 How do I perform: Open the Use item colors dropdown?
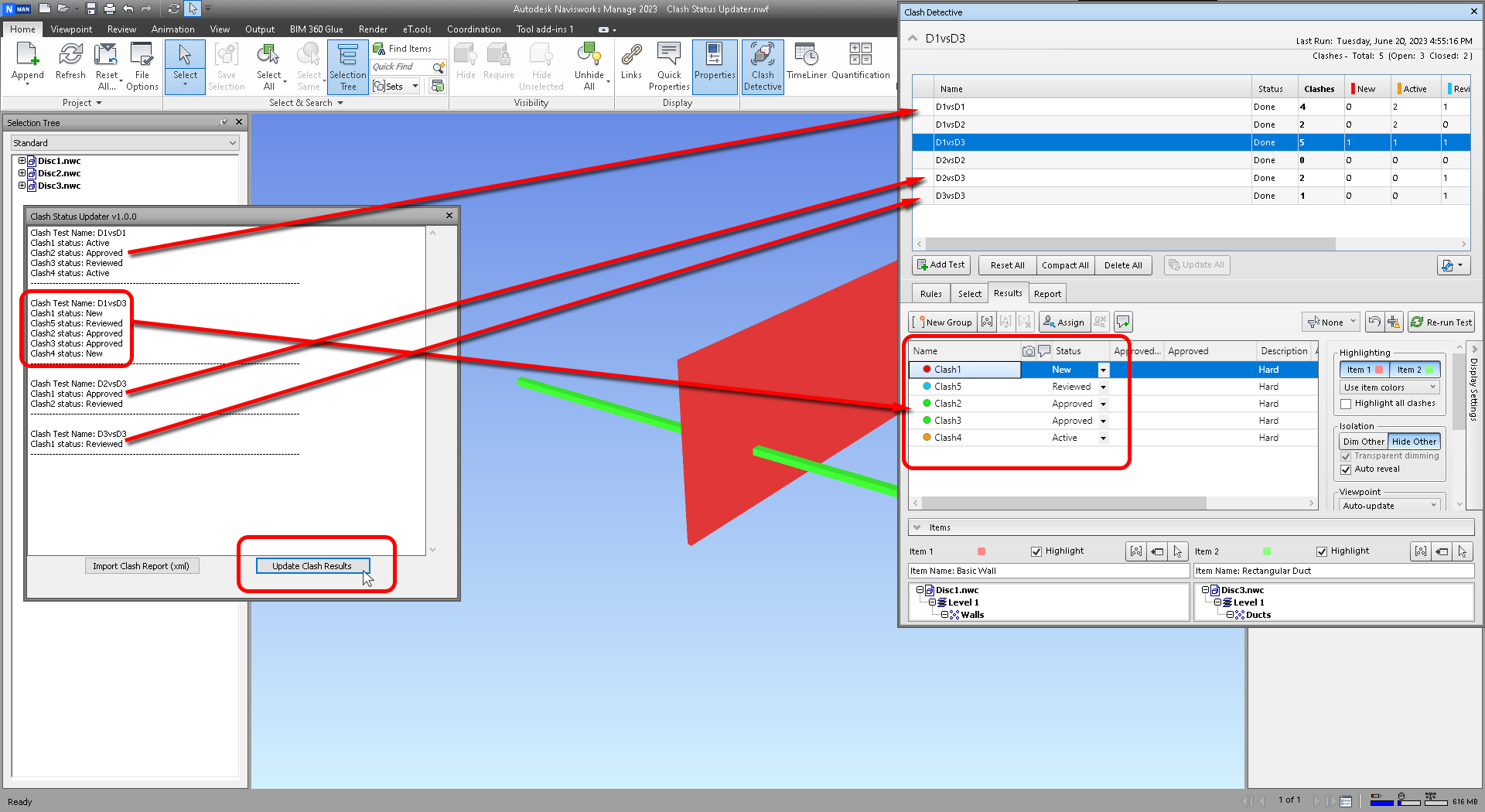point(1390,387)
